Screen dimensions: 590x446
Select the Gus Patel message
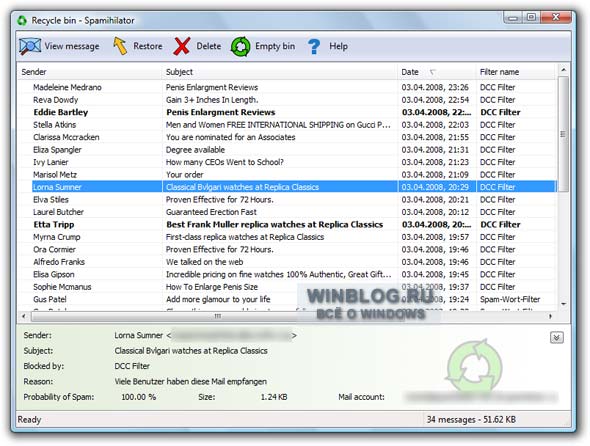click(x=287, y=299)
